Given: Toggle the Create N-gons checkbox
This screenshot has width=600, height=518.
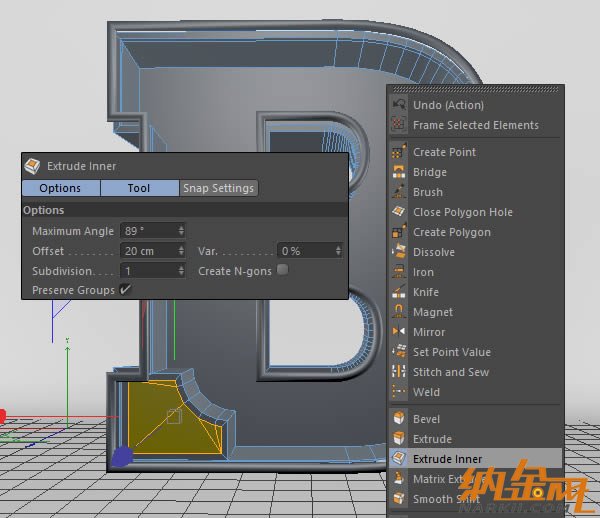Looking at the screenshot, I should tap(282, 270).
